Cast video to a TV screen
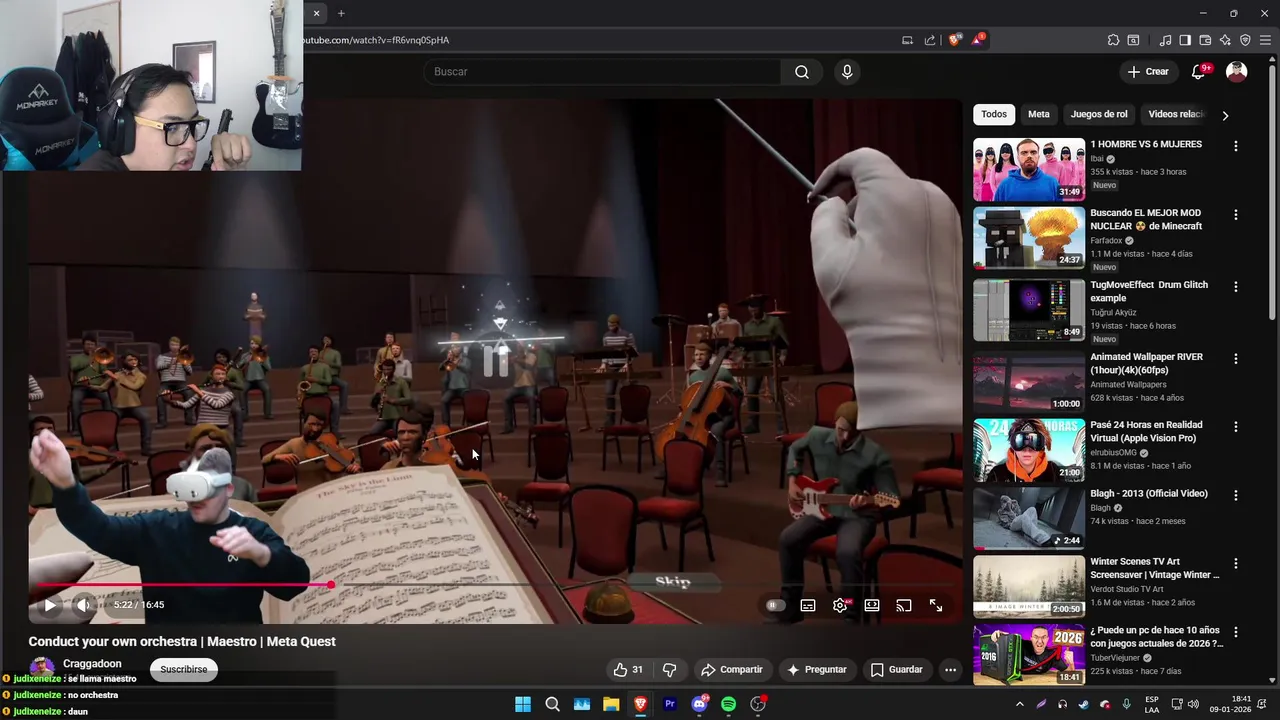This screenshot has height=720, width=1280. coord(904,605)
